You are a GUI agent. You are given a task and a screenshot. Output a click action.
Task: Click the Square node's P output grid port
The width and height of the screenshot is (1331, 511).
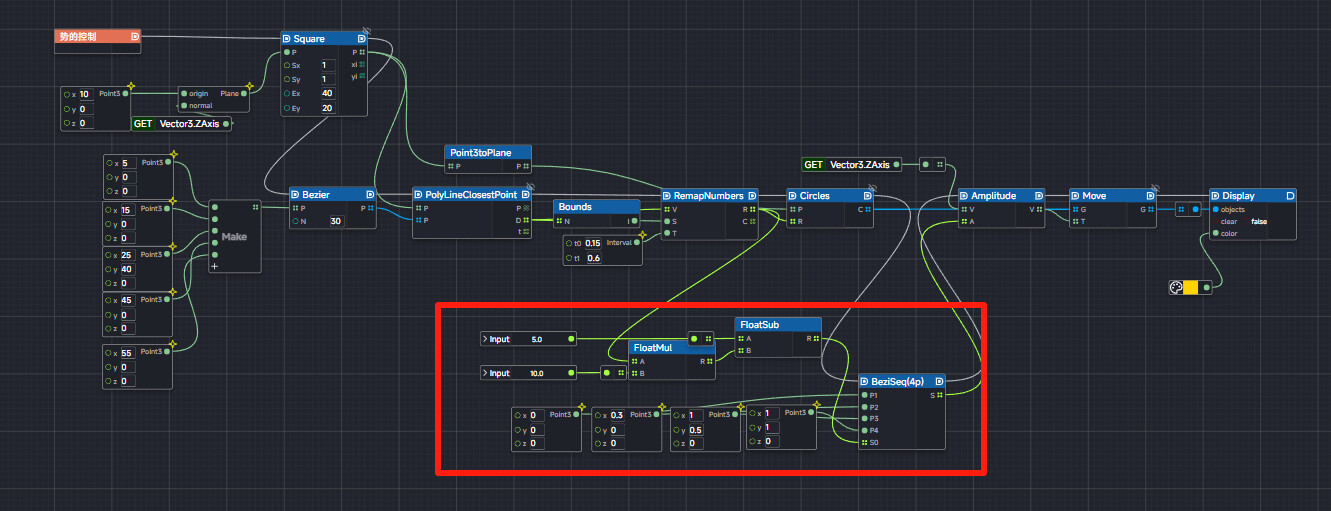(x=361, y=52)
